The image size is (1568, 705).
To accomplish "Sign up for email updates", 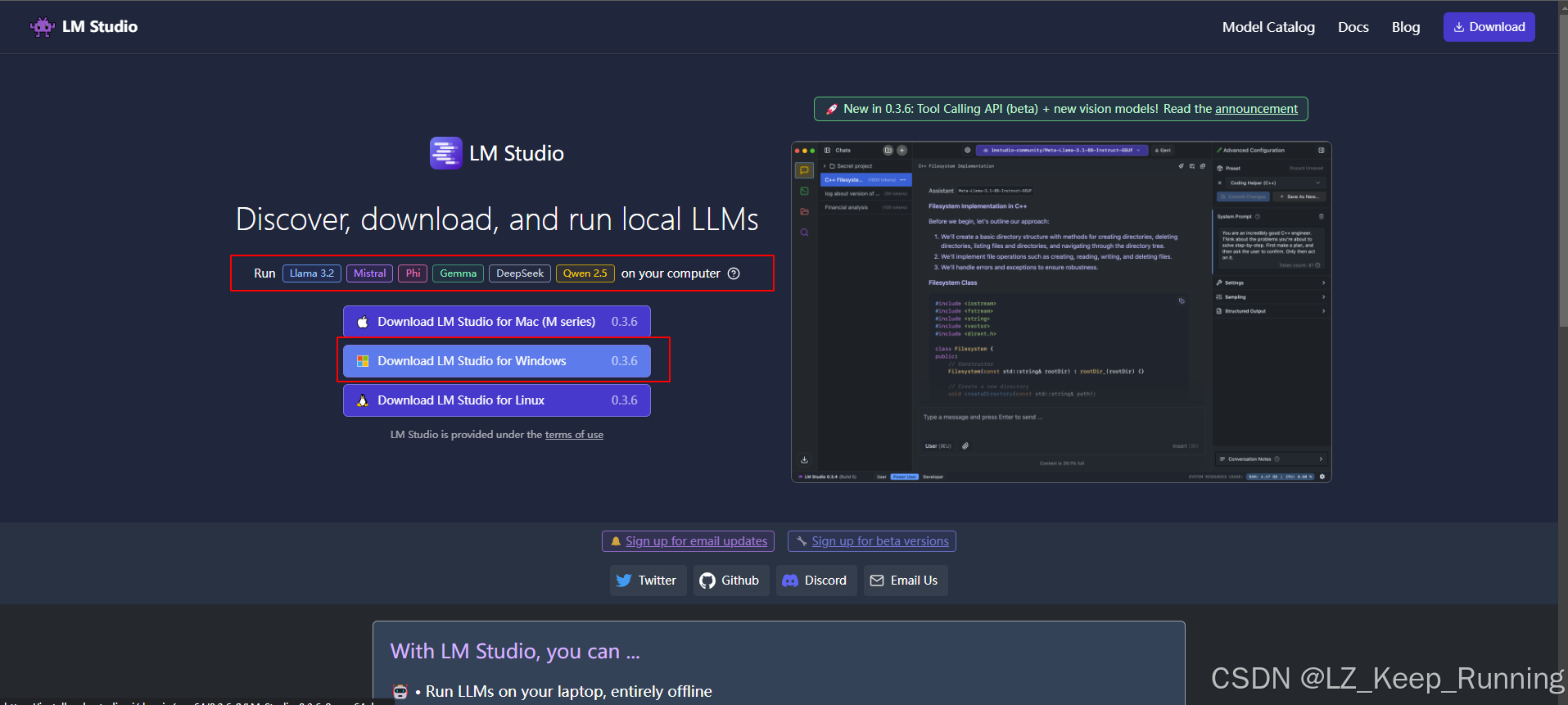I will (689, 541).
